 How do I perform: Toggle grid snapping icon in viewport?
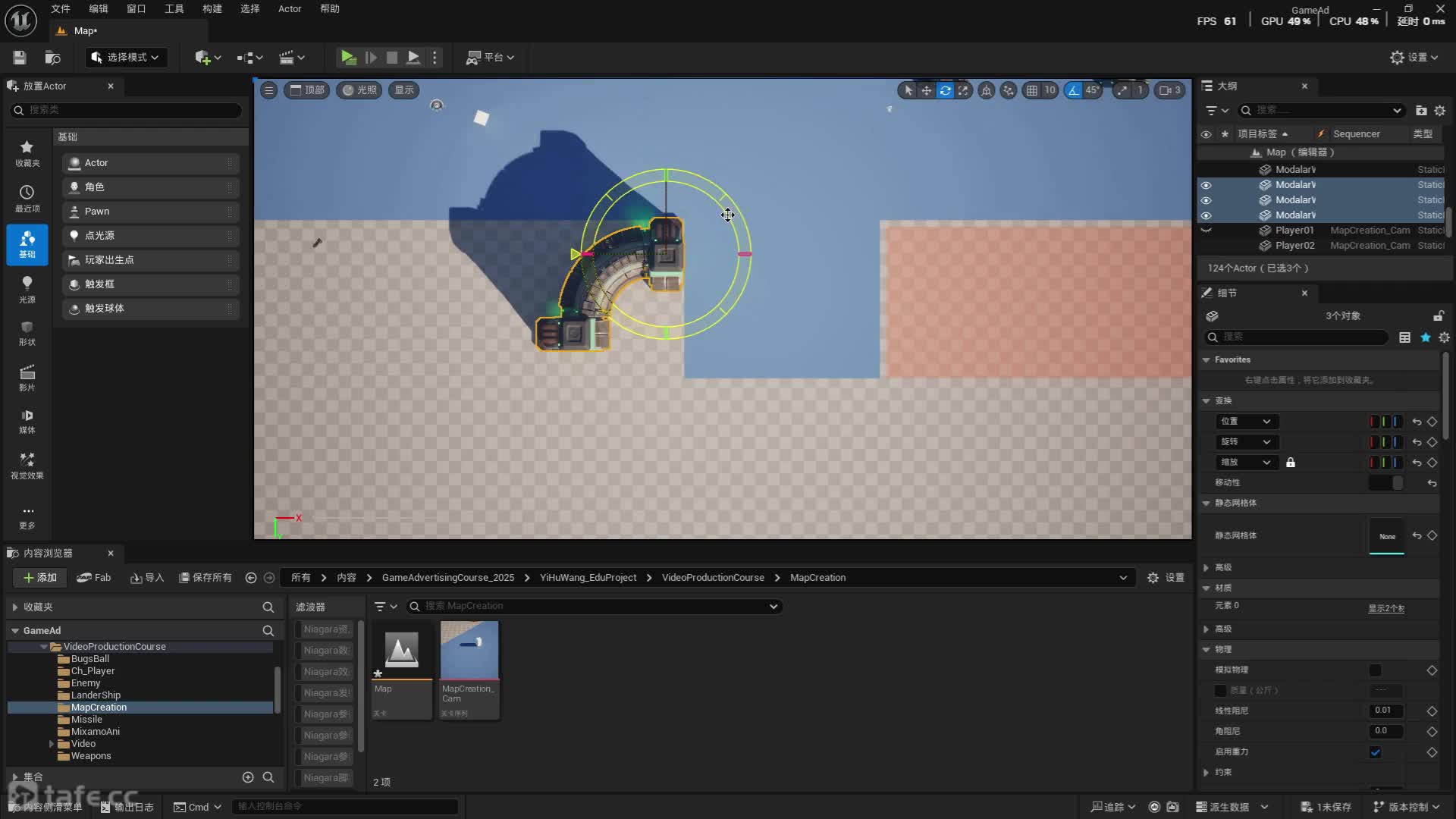pos(1031,90)
